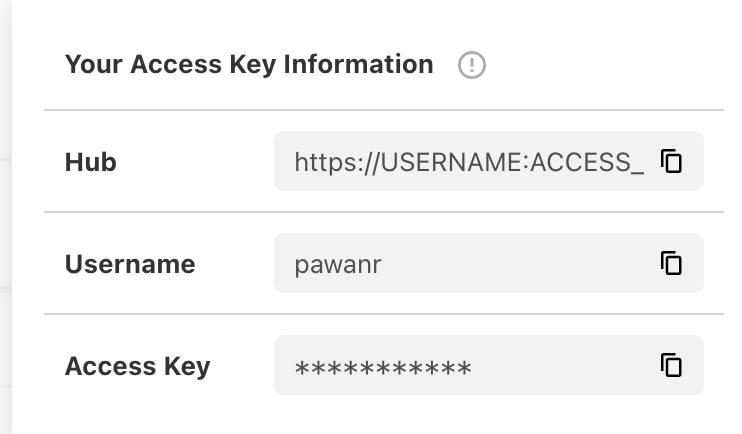Screen dimensions: 742x434
Task: Click the Hub row label
Action: (x=91, y=162)
